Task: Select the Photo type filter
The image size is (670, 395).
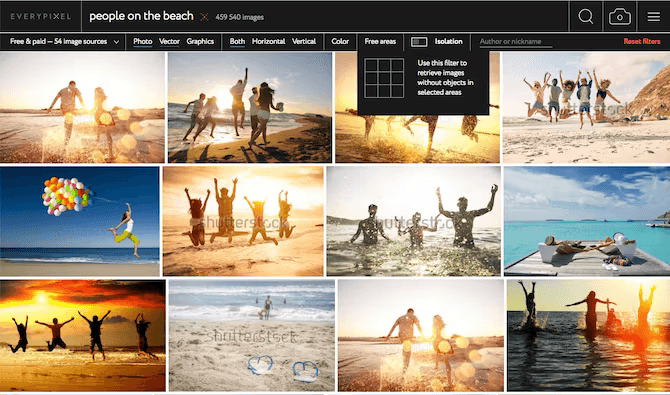Action: [x=143, y=41]
